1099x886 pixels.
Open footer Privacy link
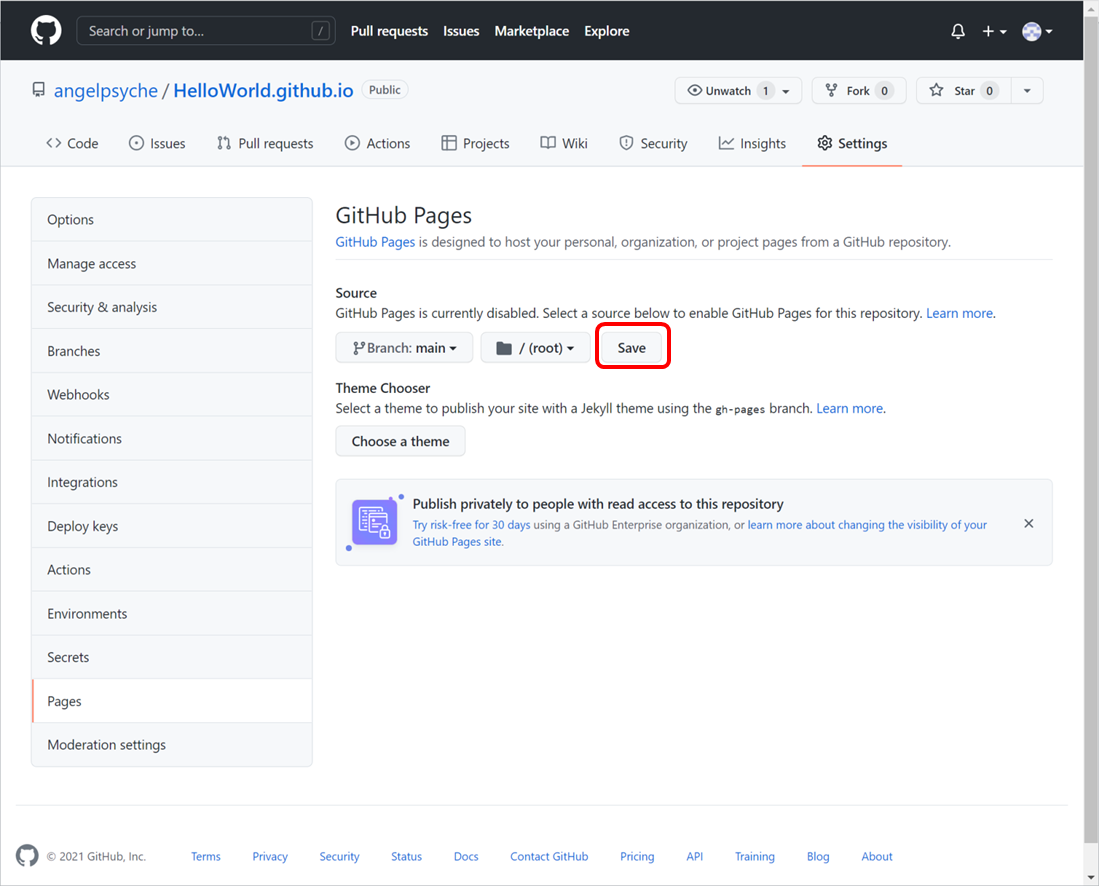[270, 857]
